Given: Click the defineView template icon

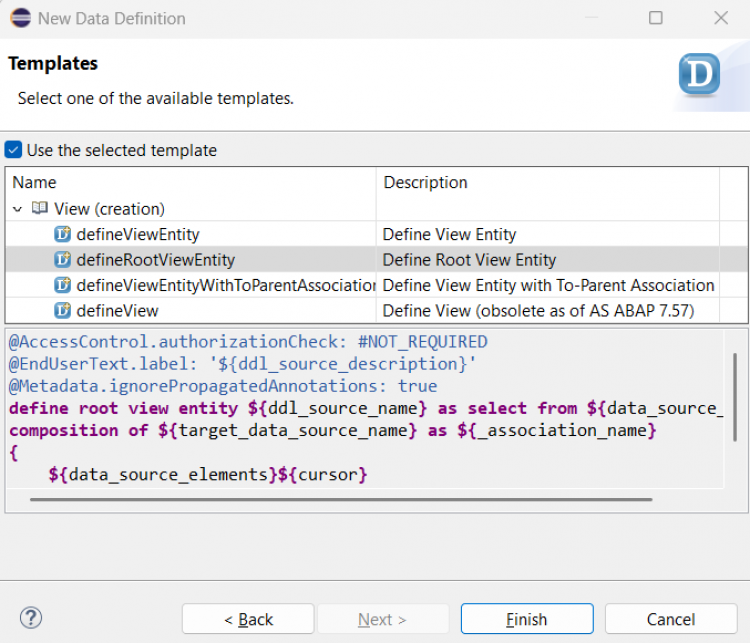Looking at the screenshot, I should point(62,310).
